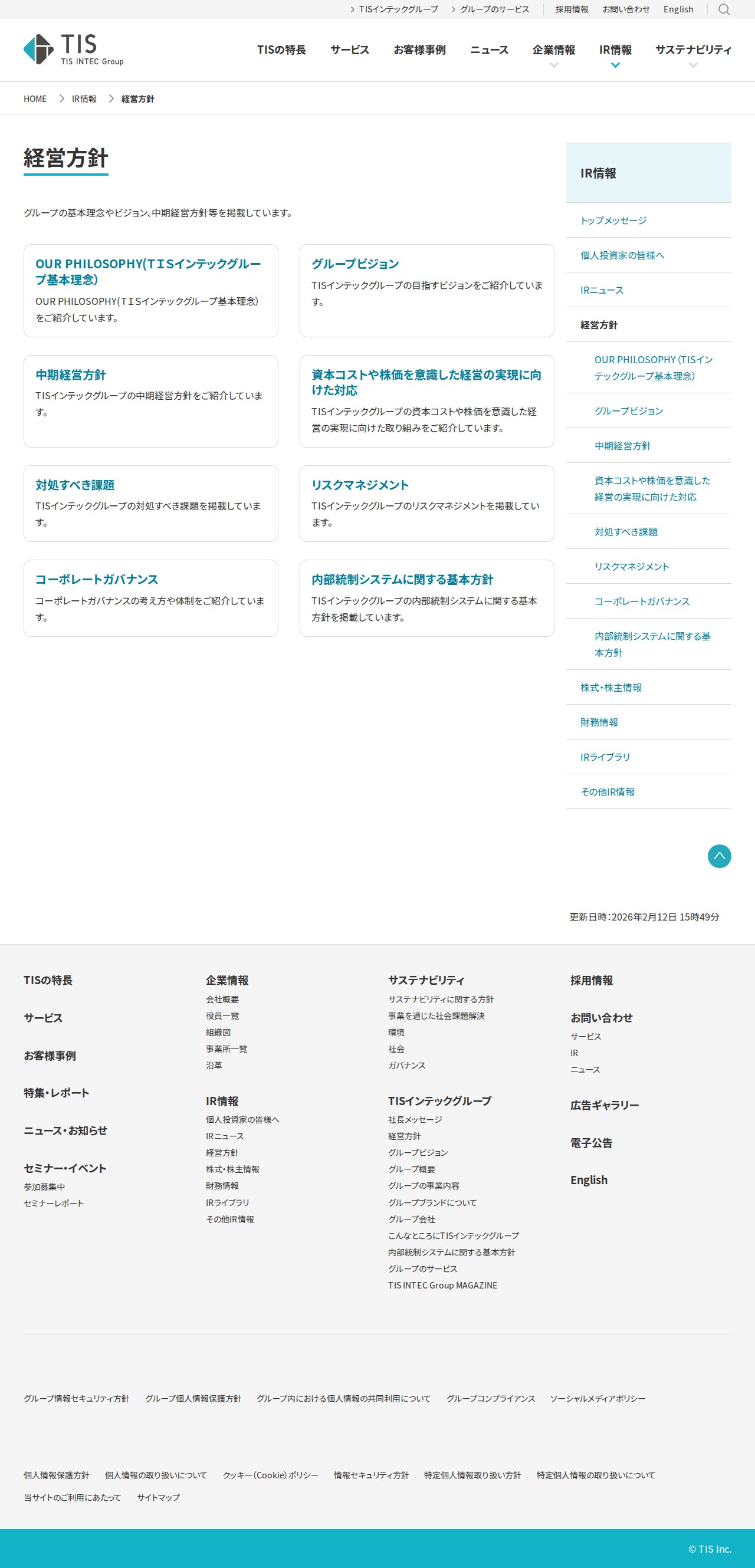Open the リスクマネジメント card
Viewport: 755px width, 1568px height.
427,504
